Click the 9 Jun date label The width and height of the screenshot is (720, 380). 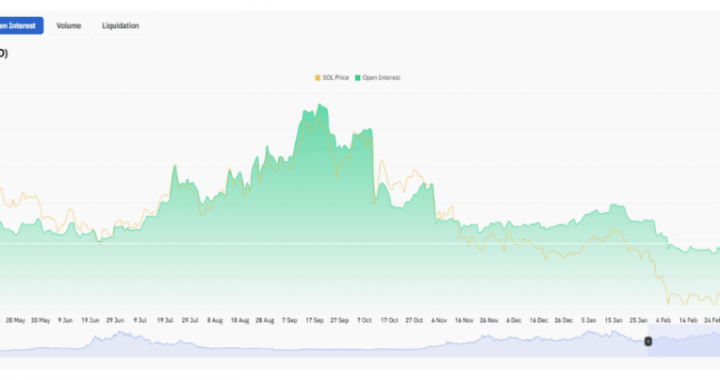(x=65, y=320)
